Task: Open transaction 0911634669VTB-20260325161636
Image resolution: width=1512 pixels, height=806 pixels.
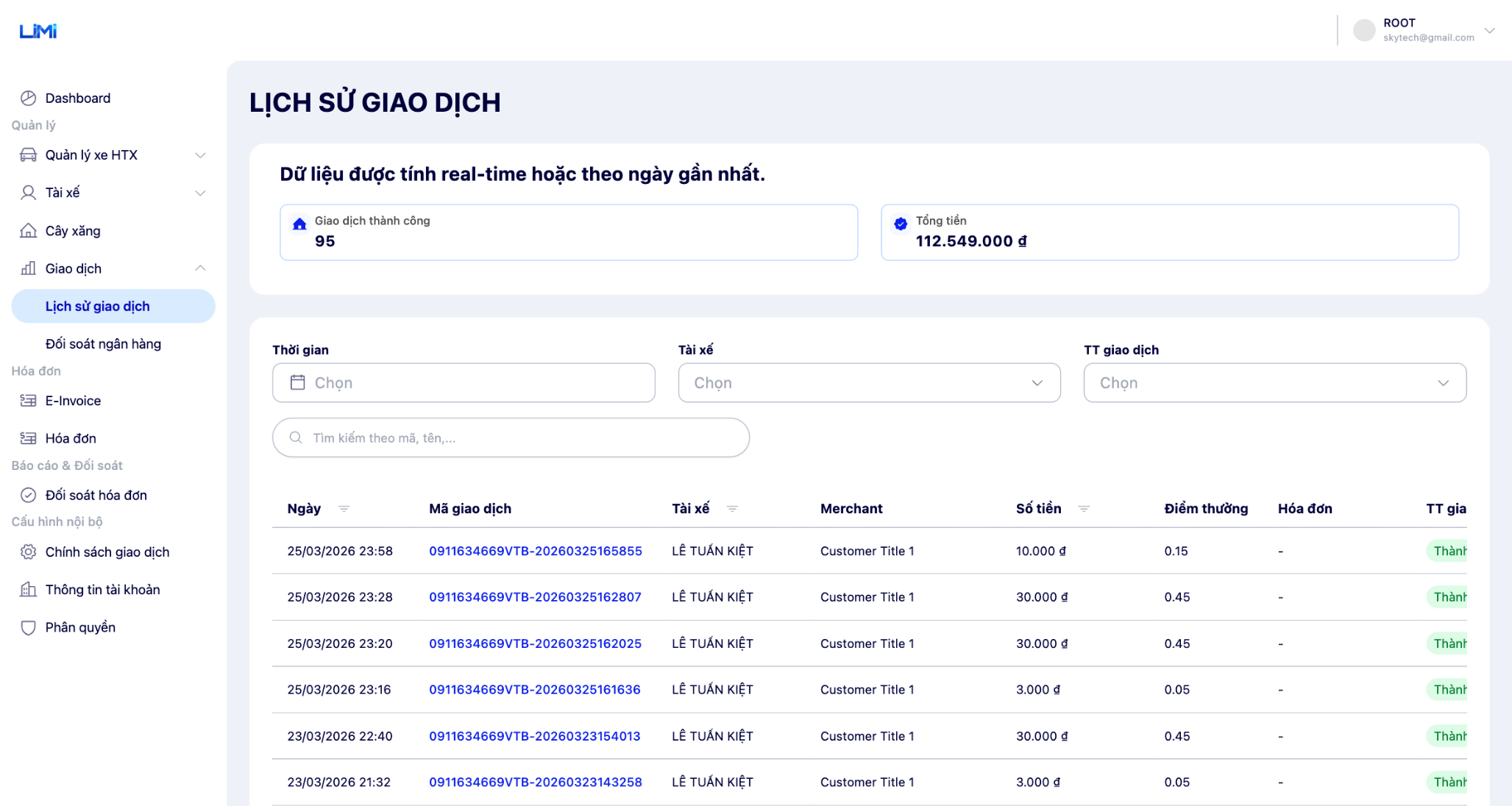Action: (x=535, y=690)
